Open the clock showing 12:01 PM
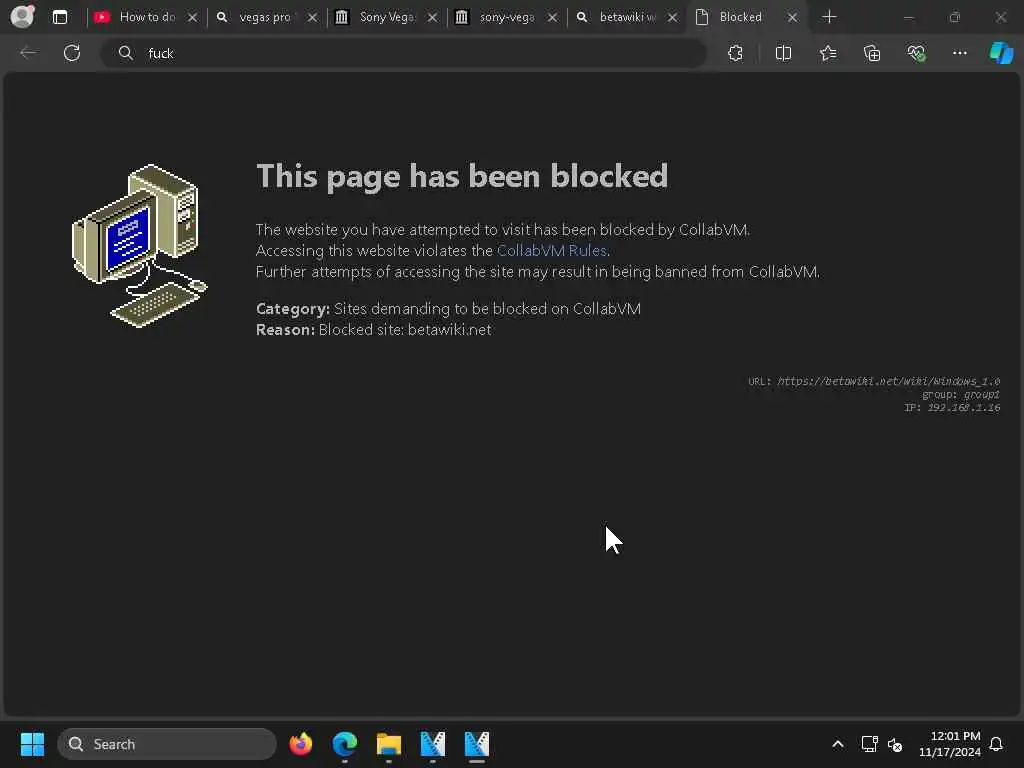The image size is (1024, 768). (950, 744)
